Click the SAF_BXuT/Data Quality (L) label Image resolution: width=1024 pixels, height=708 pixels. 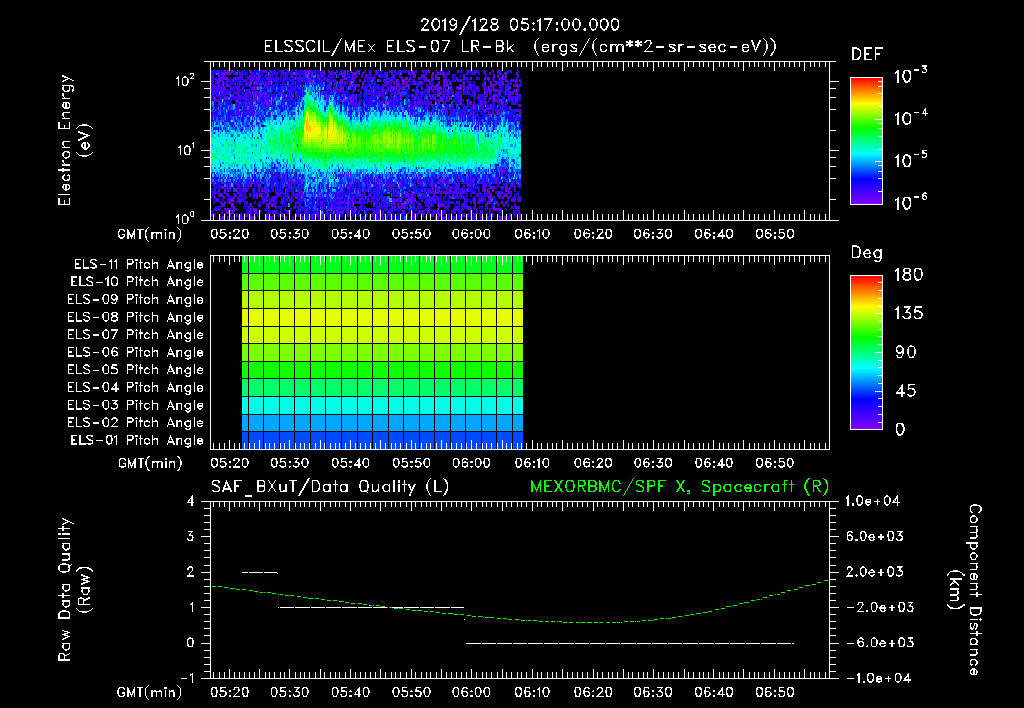(x=330, y=487)
